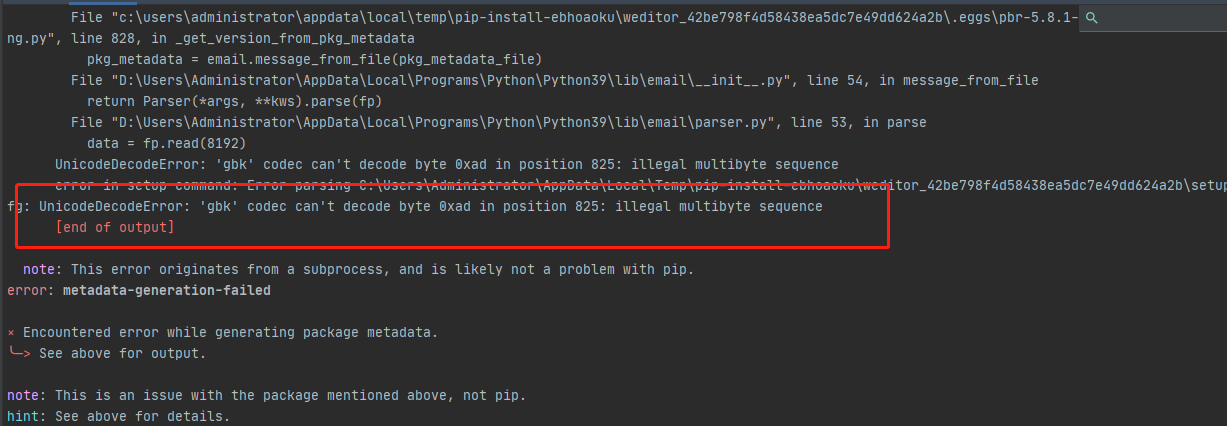Click the indented UnicodeDecodeError line above the red box
Image resolution: width=1227 pixels, height=426 pixels.
(x=446, y=164)
